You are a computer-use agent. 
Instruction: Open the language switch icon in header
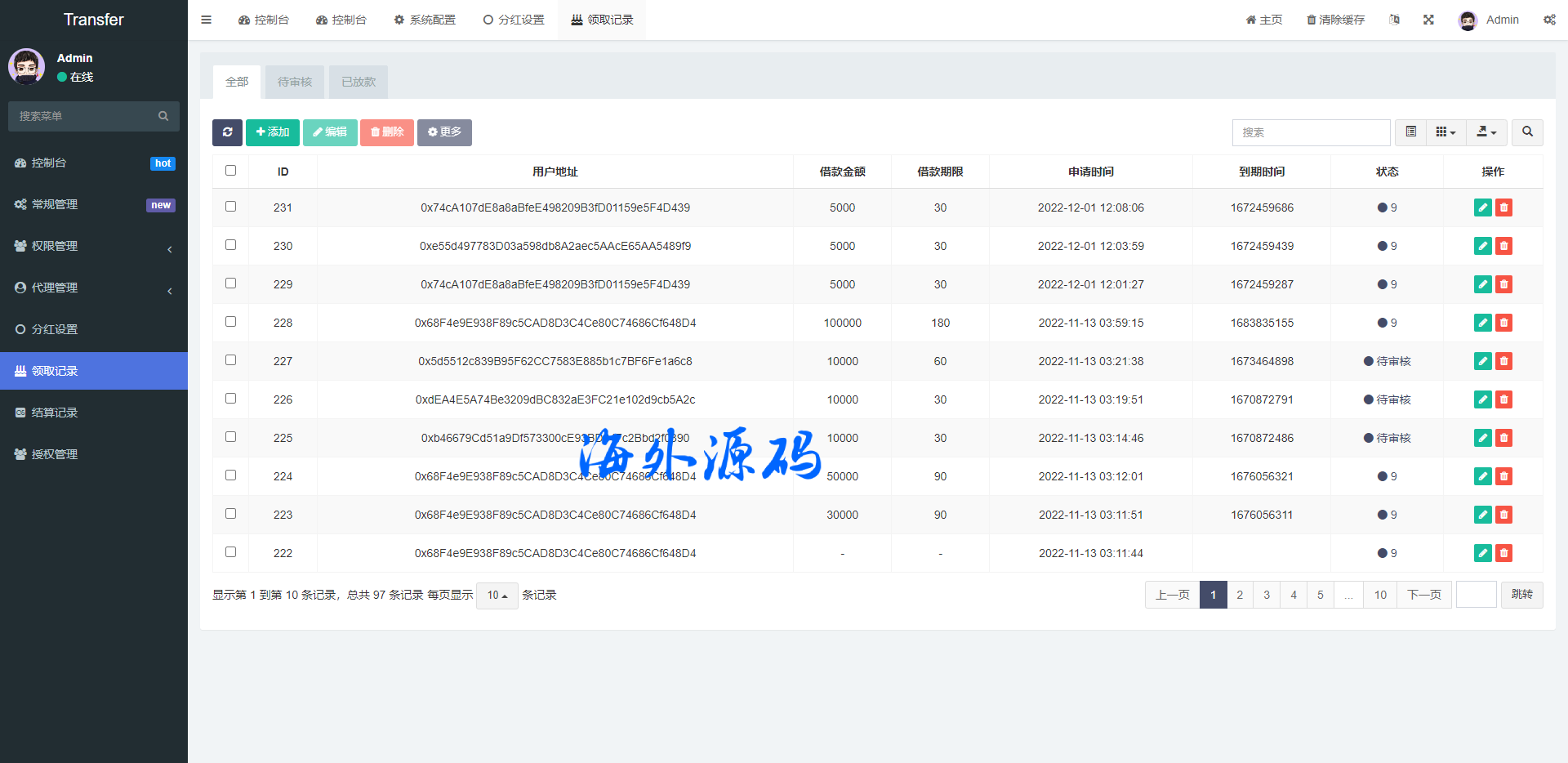click(1394, 20)
